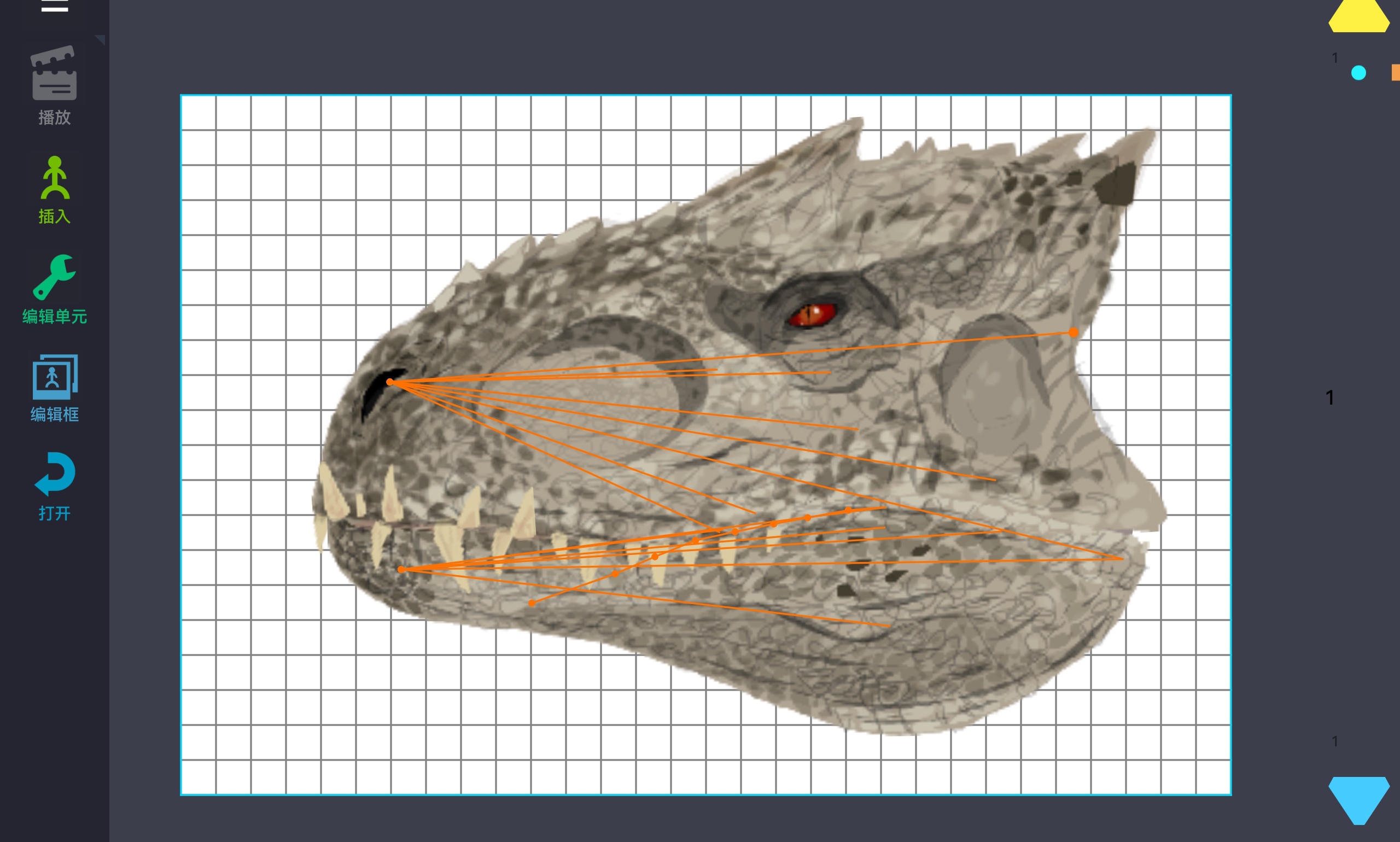1400x842 pixels.
Task: Click the orange square at the right edge
Action: click(1396, 73)
